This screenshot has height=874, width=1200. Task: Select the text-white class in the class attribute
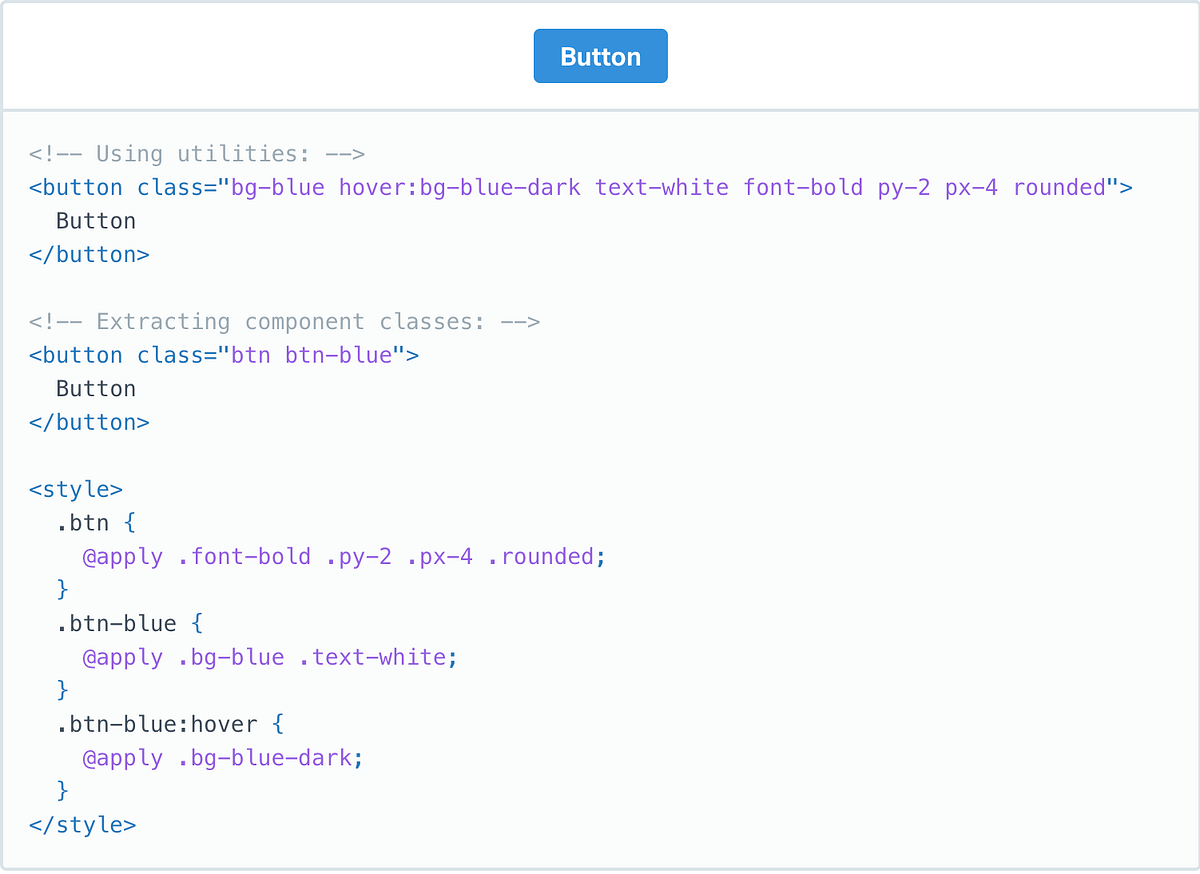[x=663, y=187]
